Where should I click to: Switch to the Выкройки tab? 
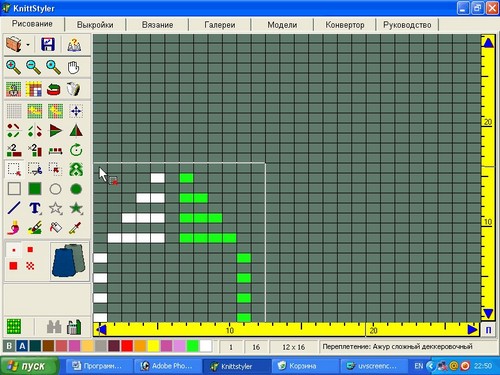click(95, 25)
